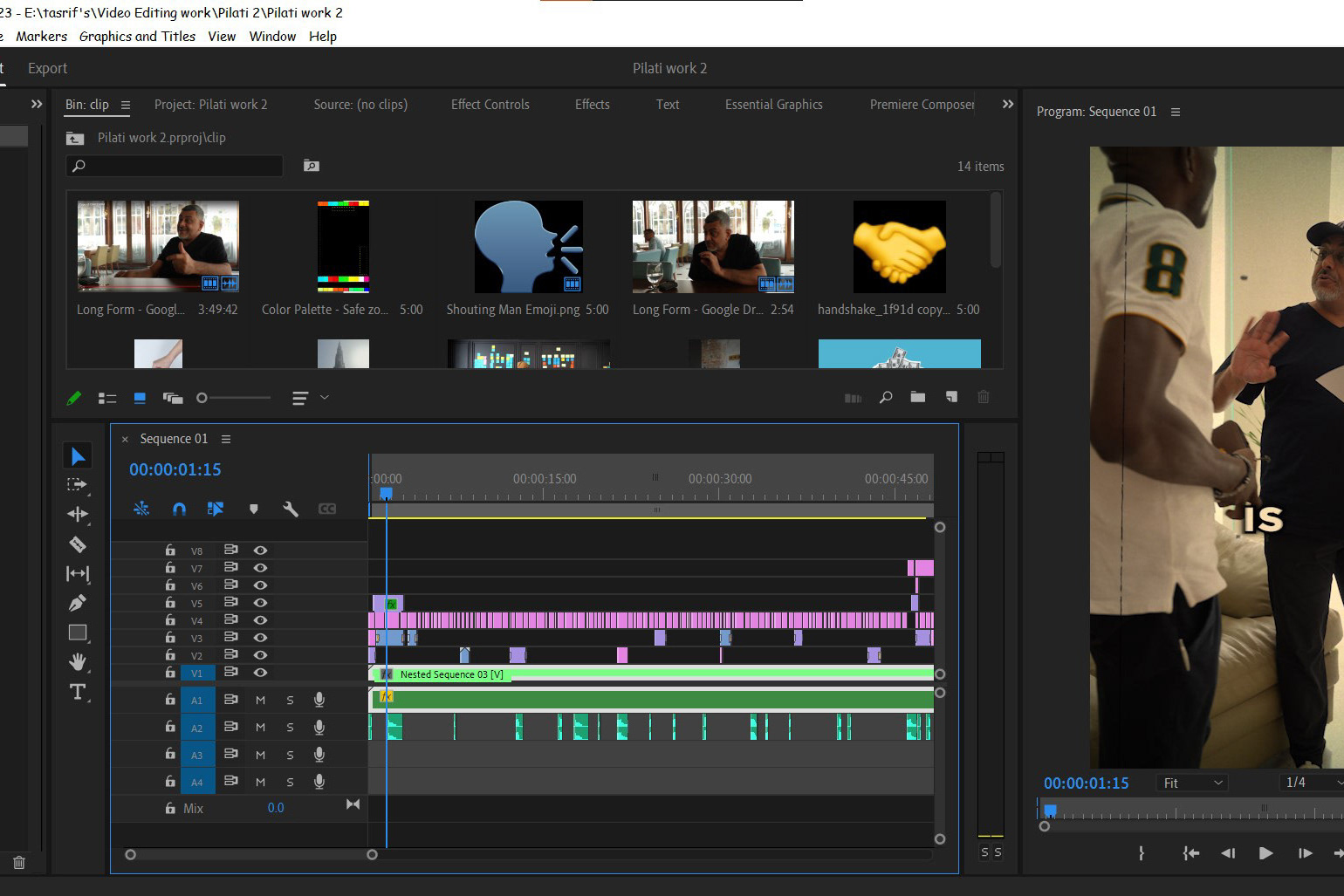The height and width of the screenshot is (896, 1344).
Task: Select the Ripple Edit tool
Action: click(78, 515)
